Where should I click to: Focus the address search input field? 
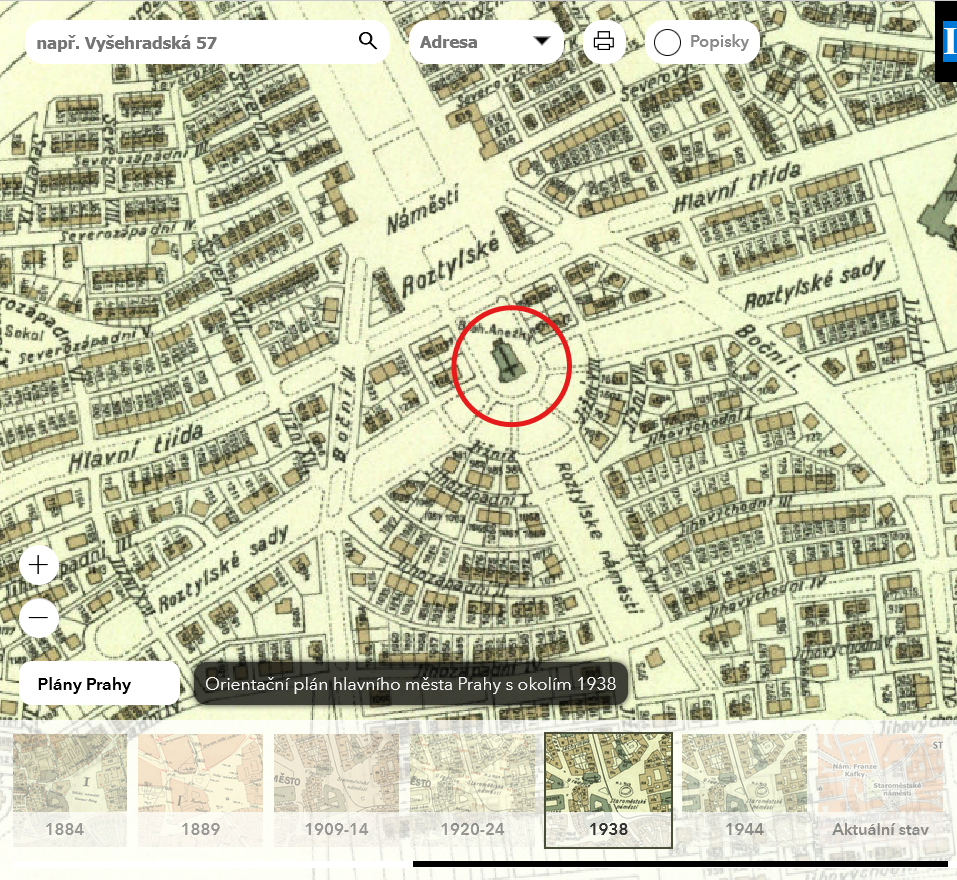click(x=190, y=42)
